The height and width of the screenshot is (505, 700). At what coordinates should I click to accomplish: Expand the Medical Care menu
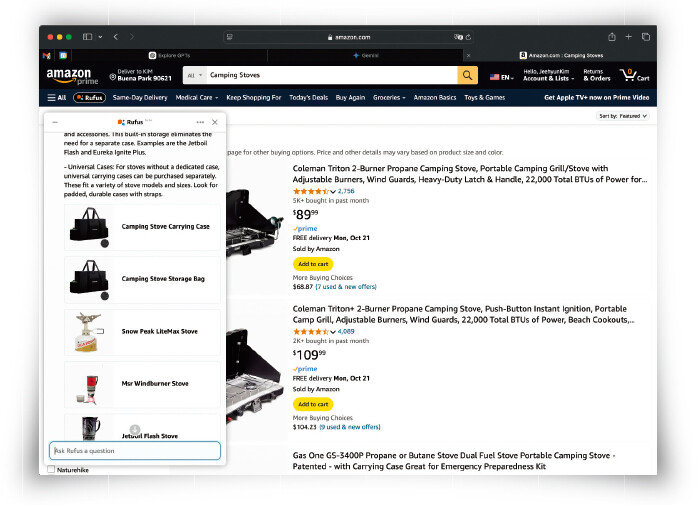click(197, 98)
